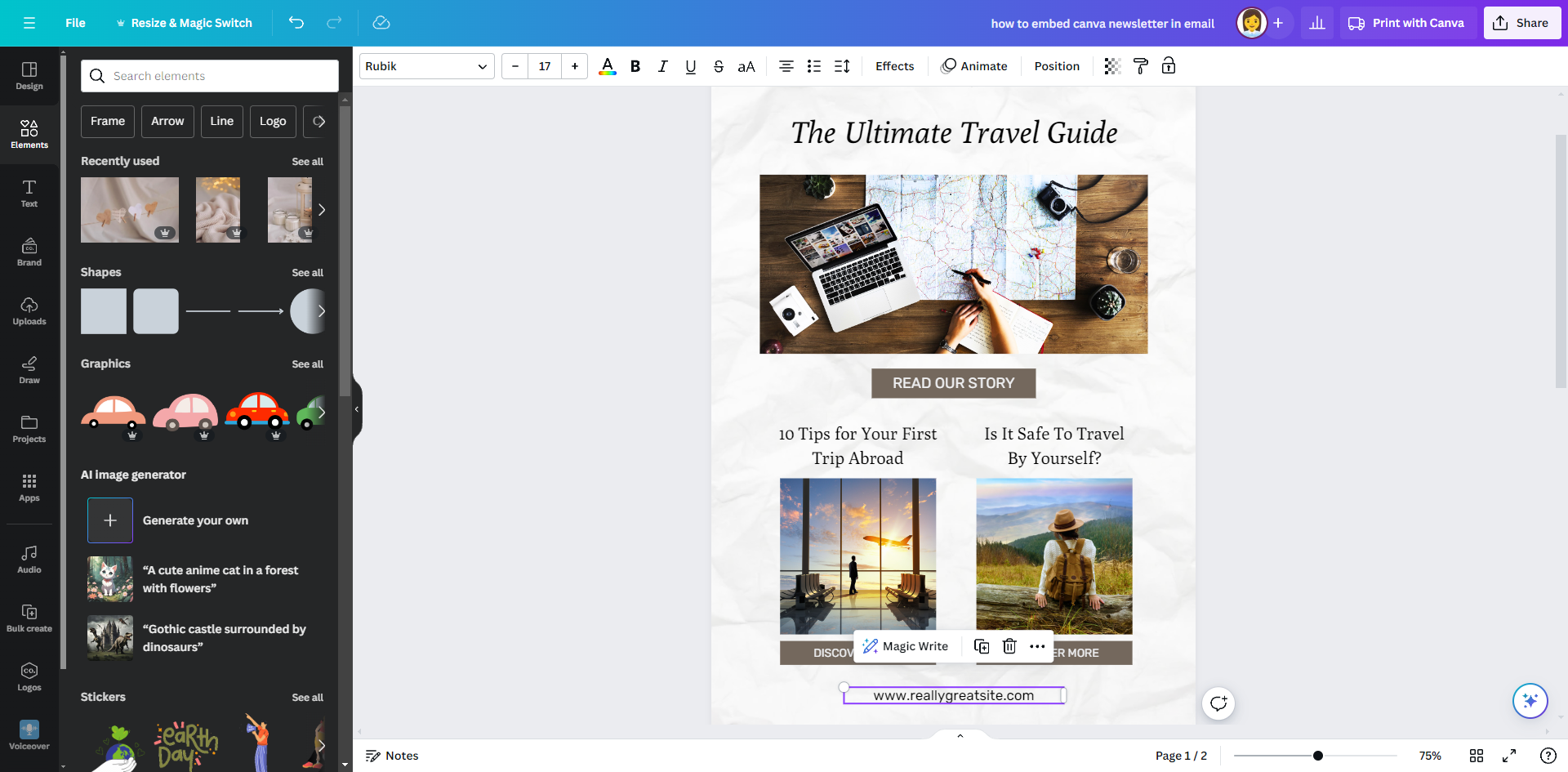See all Shapes

click(x=307, y=273)
